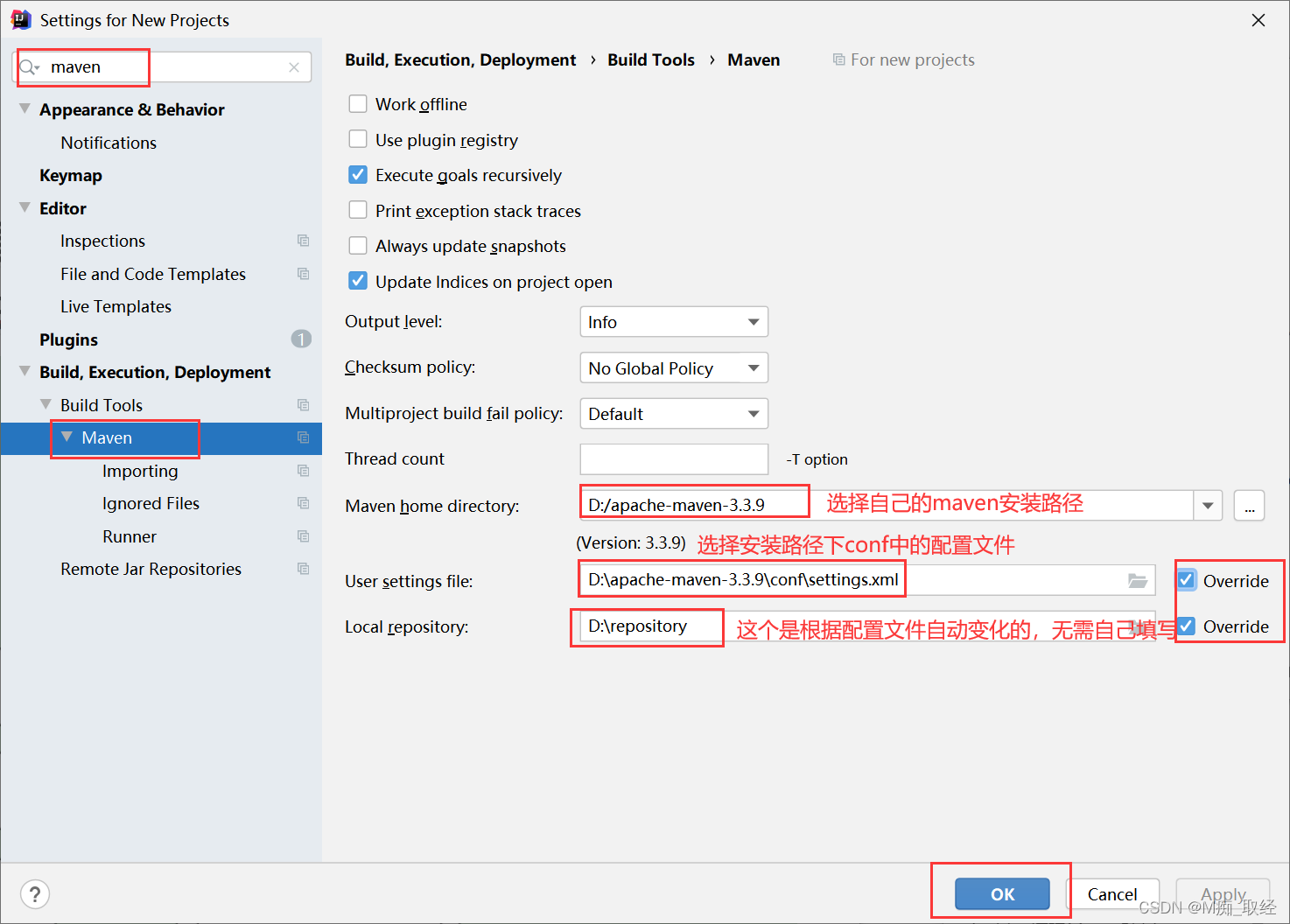The image size is (1290, 924).
Task: Collapse the Editor section arrow
Action: (25, 207)
